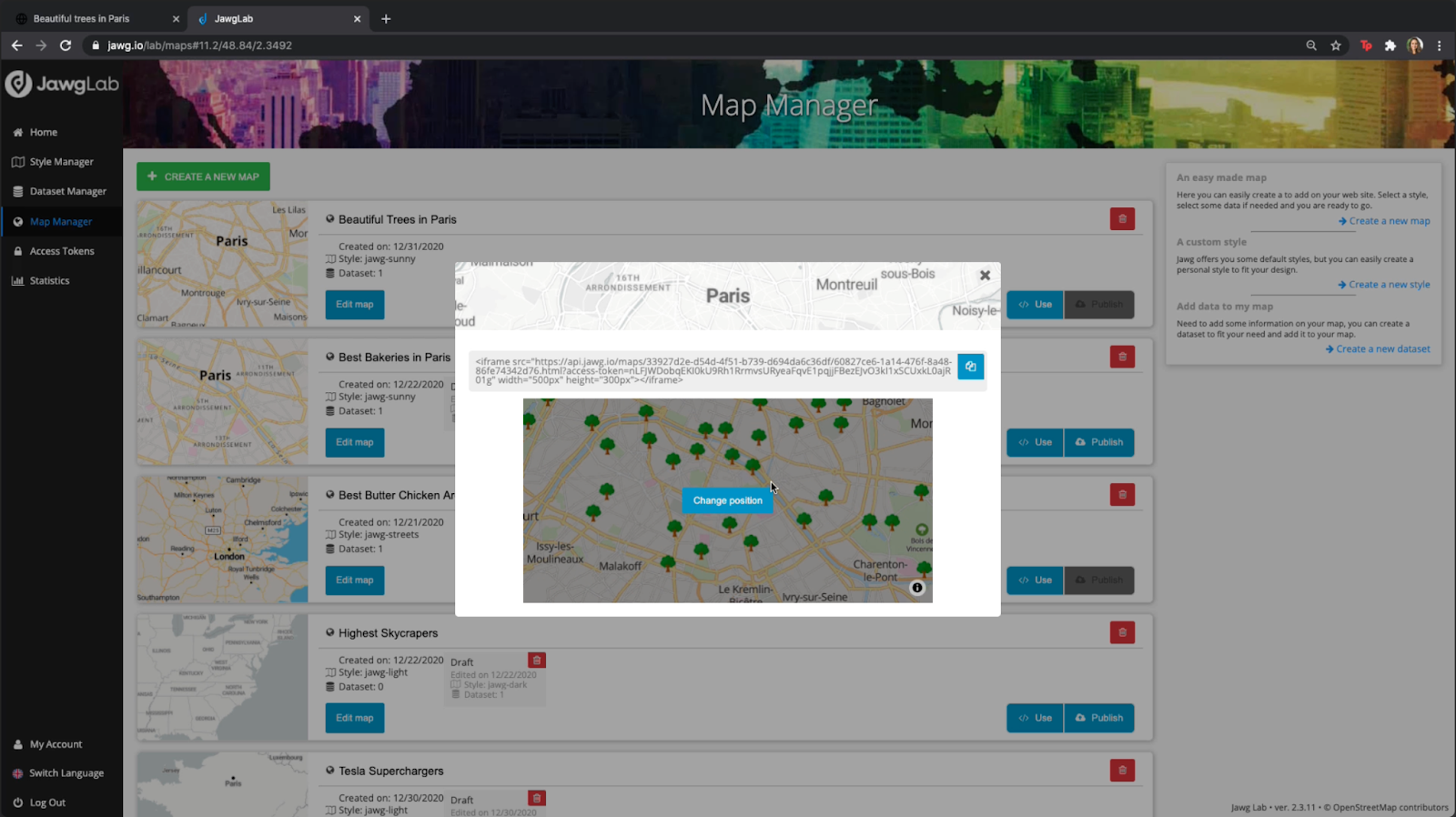Close the embed map popup
This screenshot has height=817, width=1456.
[x=985, y=275]
